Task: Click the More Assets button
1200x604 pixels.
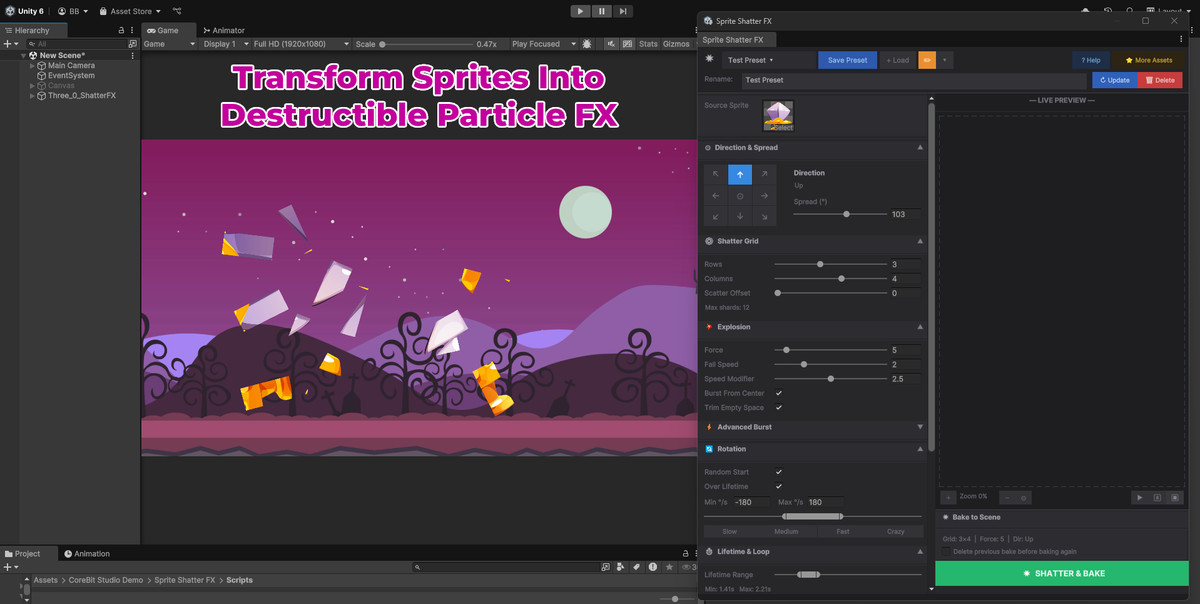Action: tap(1149, 60)
